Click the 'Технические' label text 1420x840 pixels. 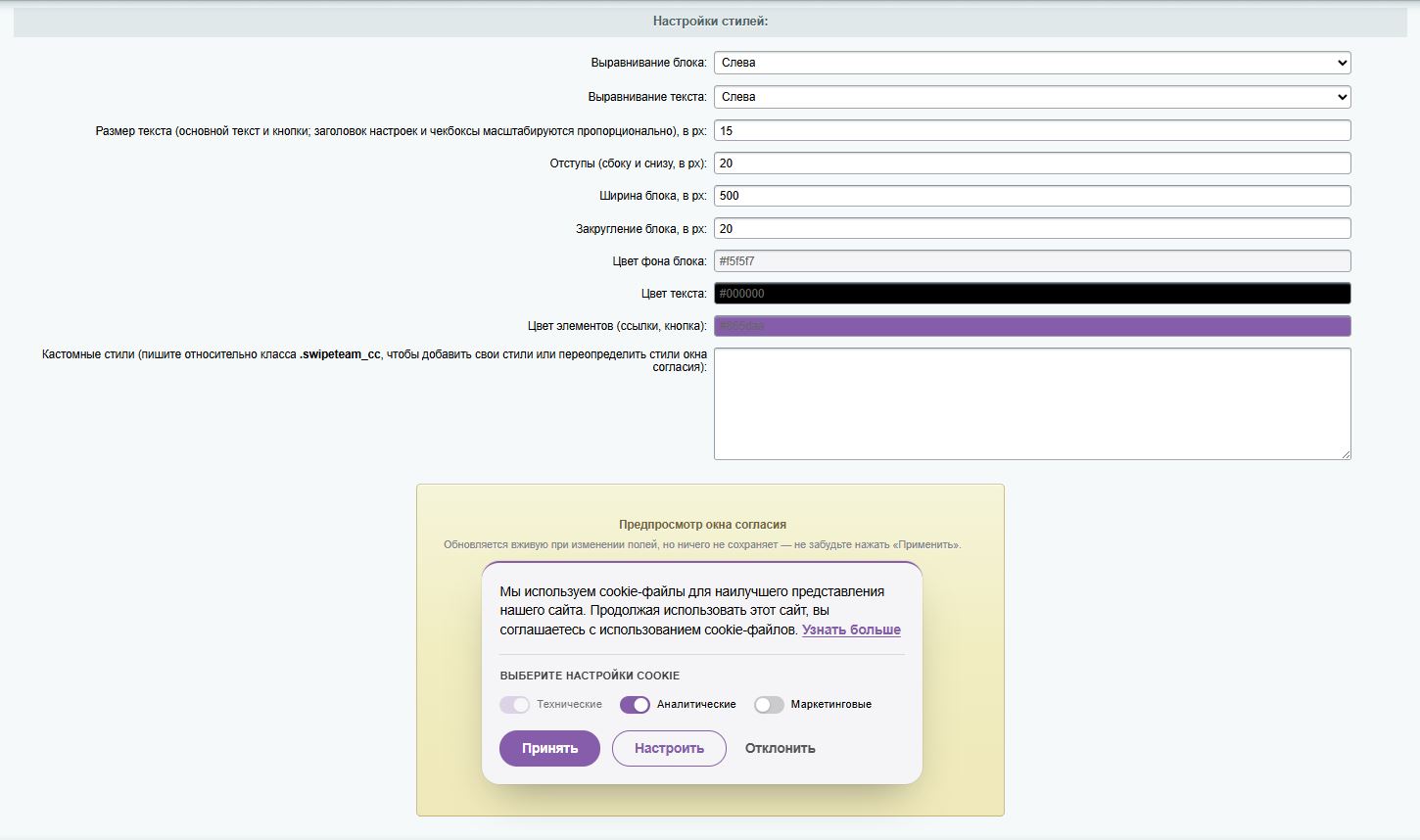tap(569, 705)
